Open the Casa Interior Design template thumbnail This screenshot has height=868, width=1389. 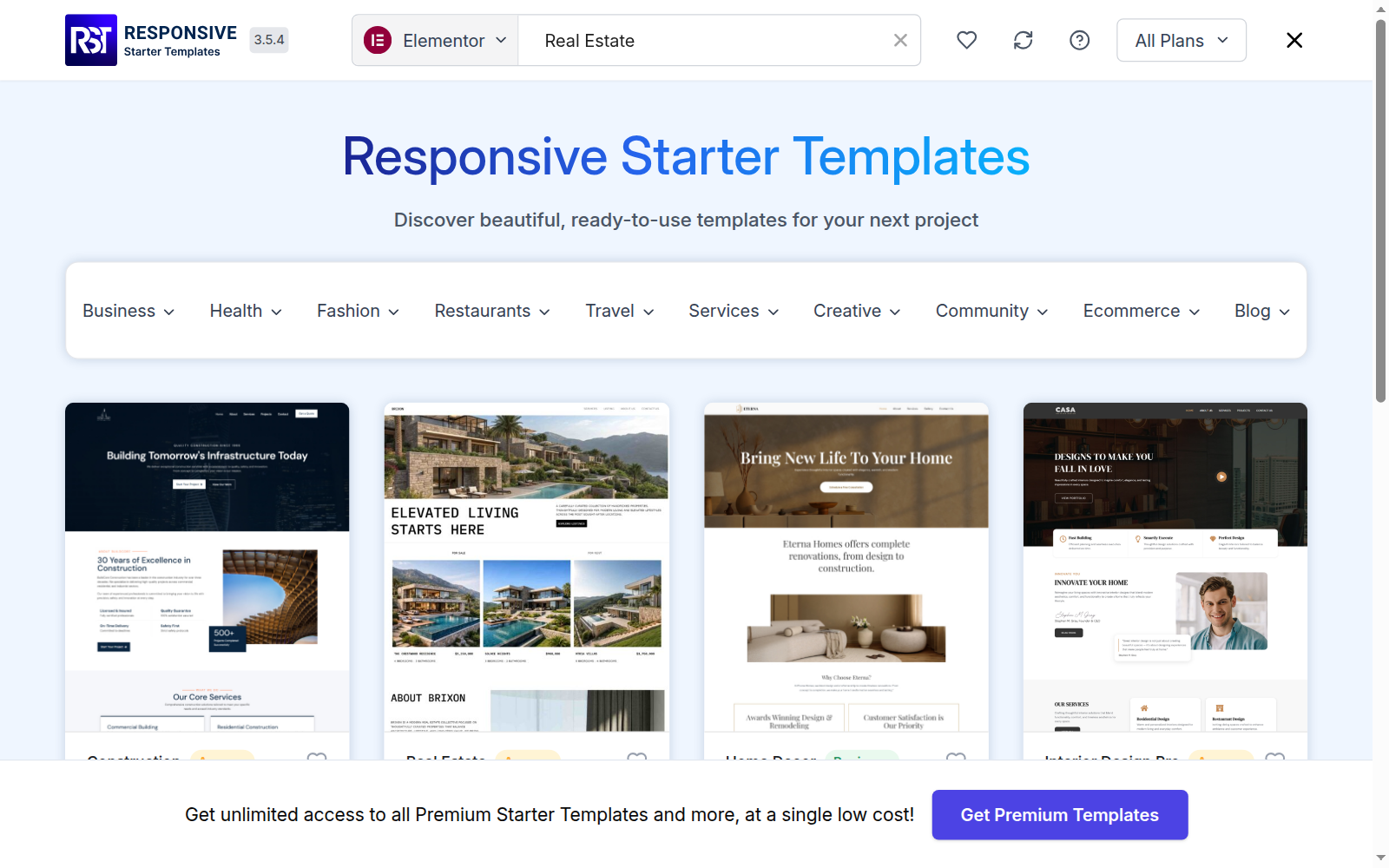pyautogui.click(x=1165, y=567)
